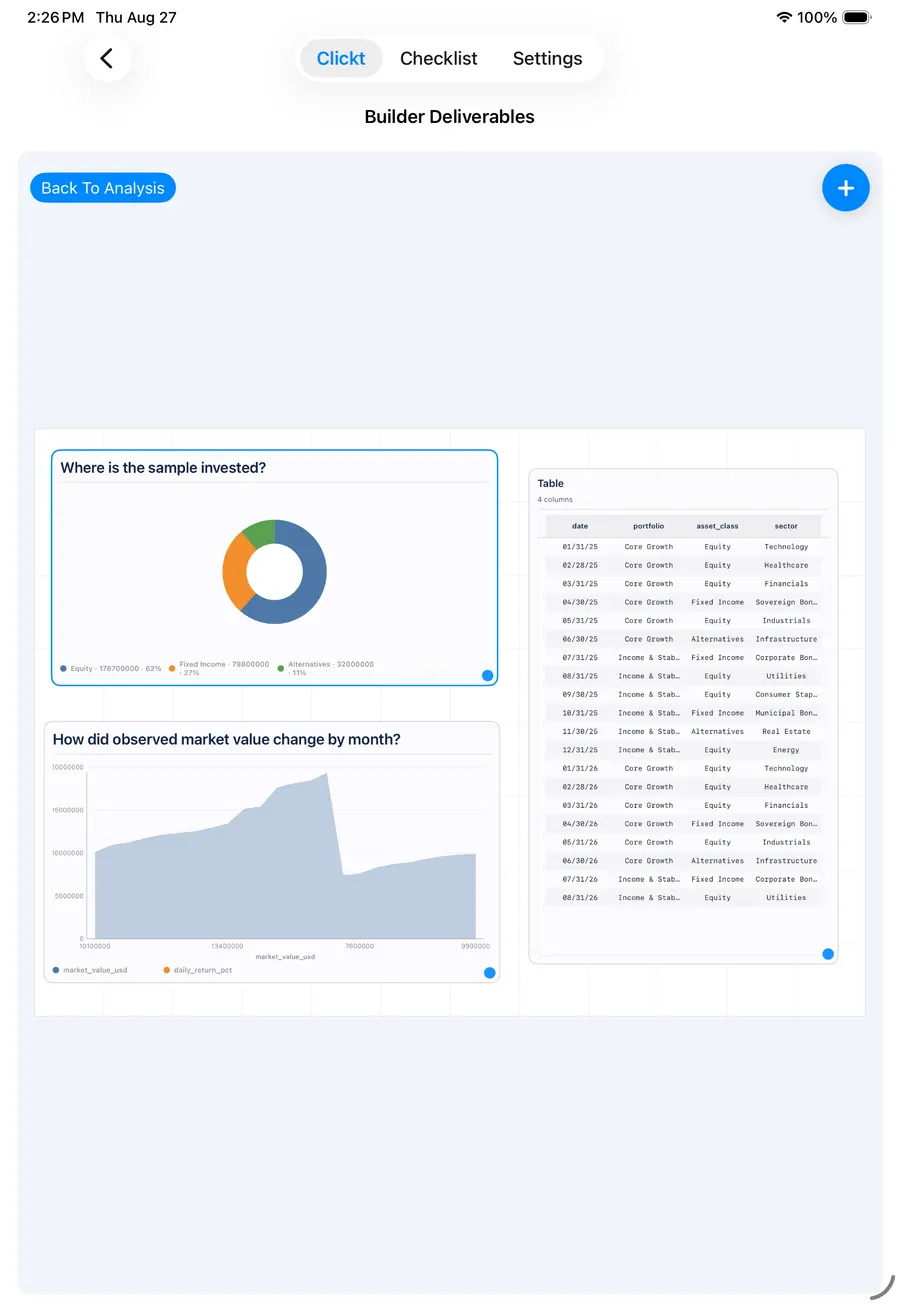The width and height of the screenshot is (900, 1305).
Task: Select the 01/31/26 date cell
Action: pos(580,769)
